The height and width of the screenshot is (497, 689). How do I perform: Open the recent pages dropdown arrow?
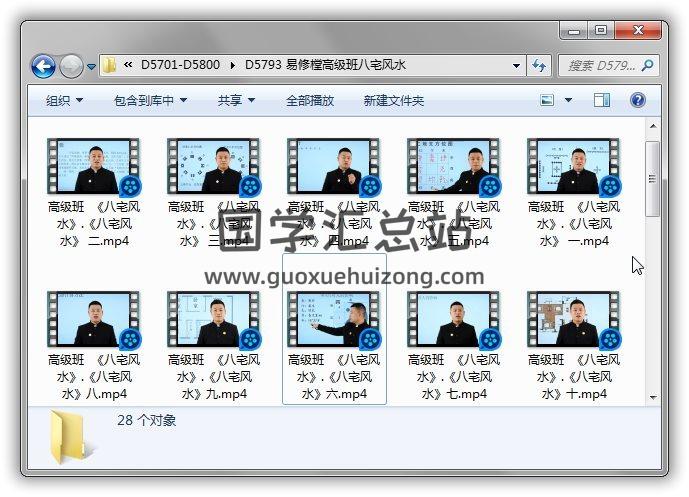click(91, 67)
